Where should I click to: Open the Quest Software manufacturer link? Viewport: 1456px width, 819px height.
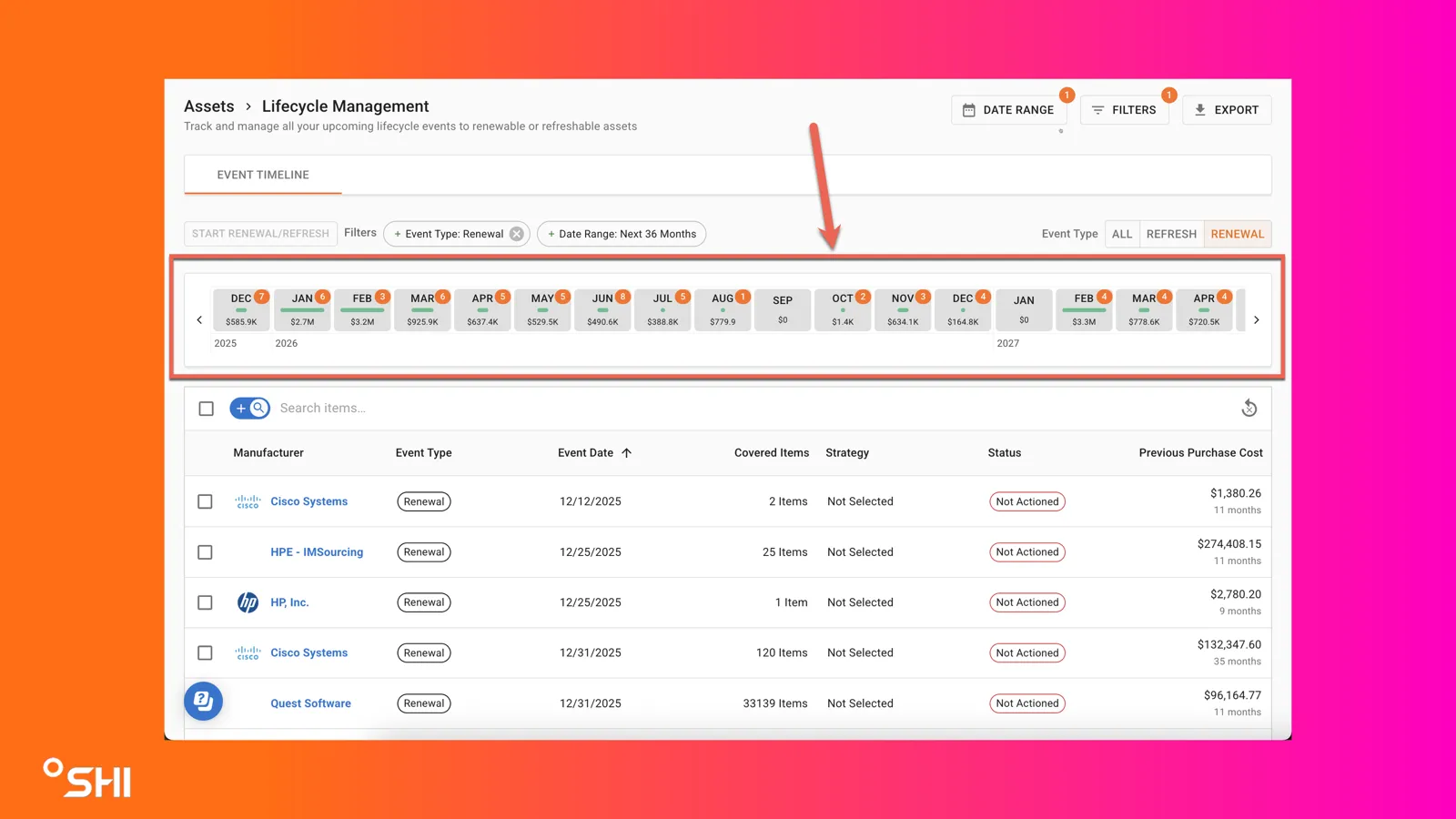click(310, 703)
